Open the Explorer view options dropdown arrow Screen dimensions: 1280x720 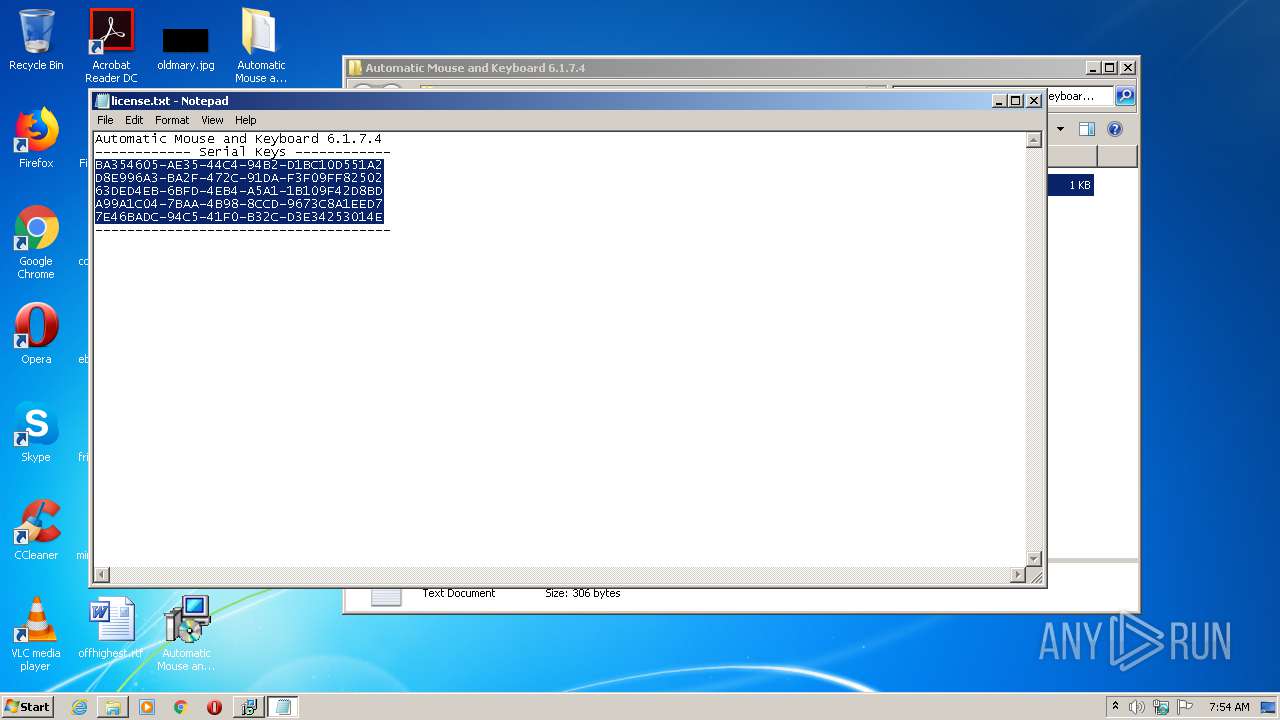click(1060, 129)
